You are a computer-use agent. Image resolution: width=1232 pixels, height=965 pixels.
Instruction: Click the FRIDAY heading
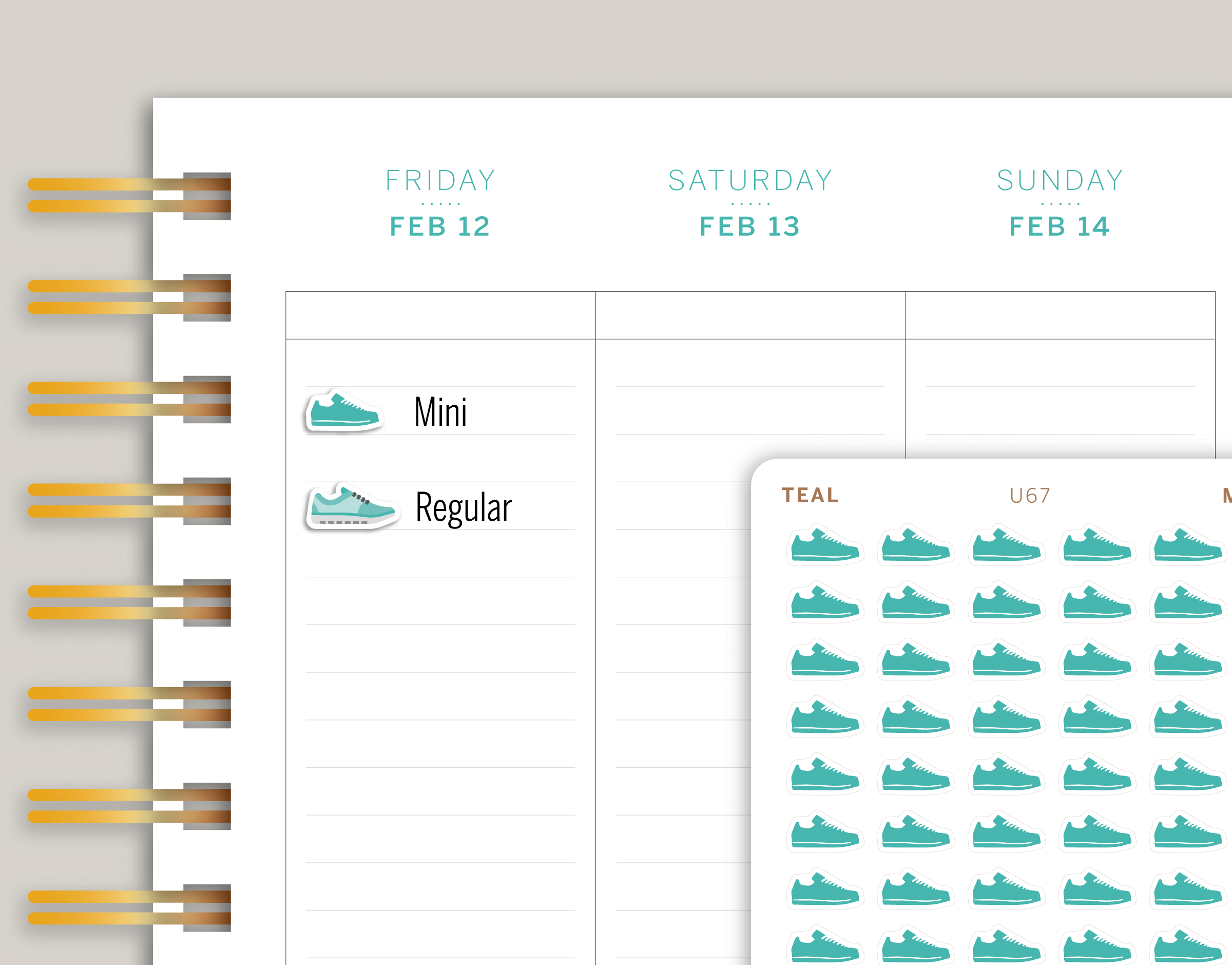click(440, 181)
